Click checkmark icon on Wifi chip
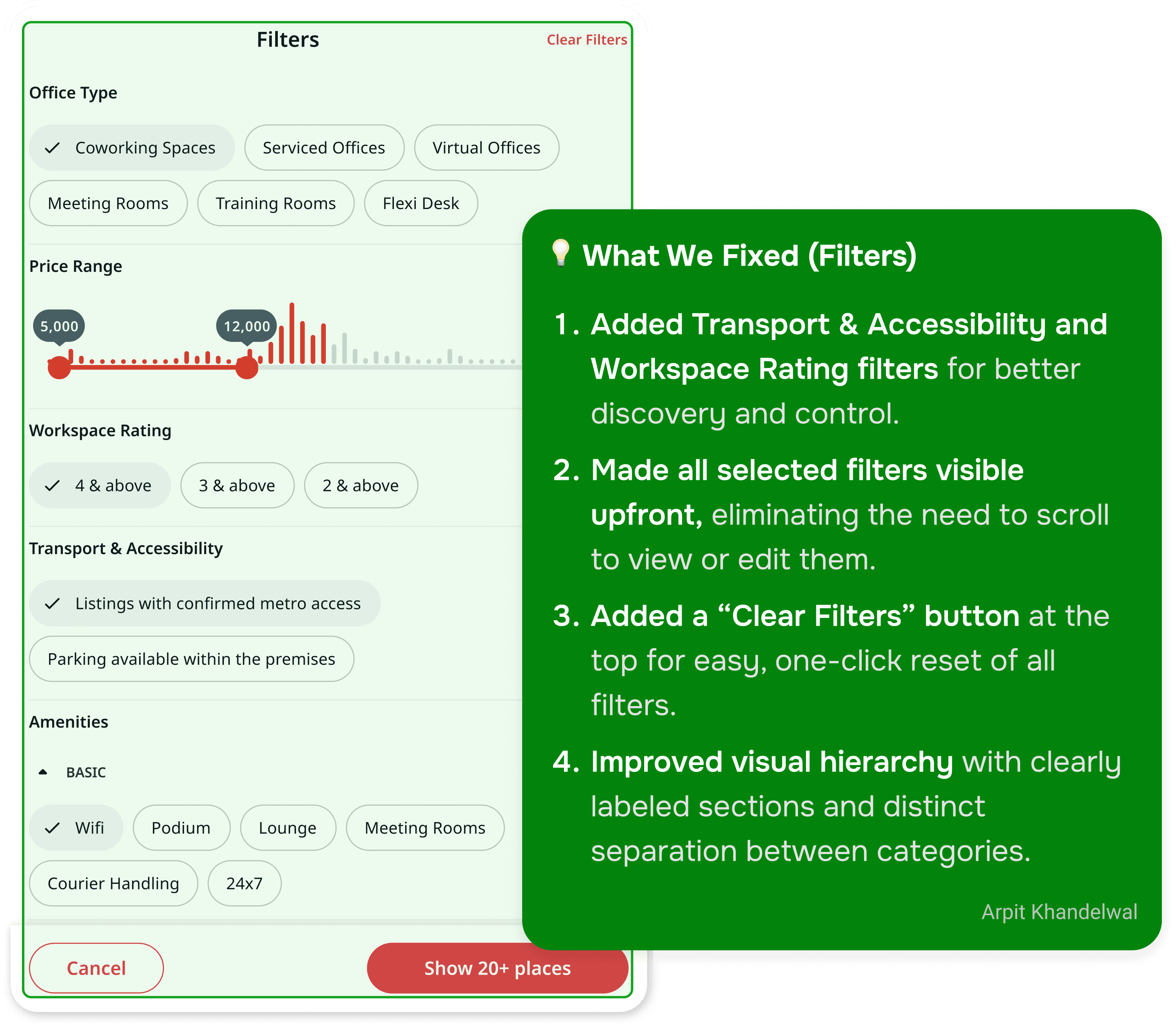This screenshot has width=1176, height=1026. click(x=52, y=828)
